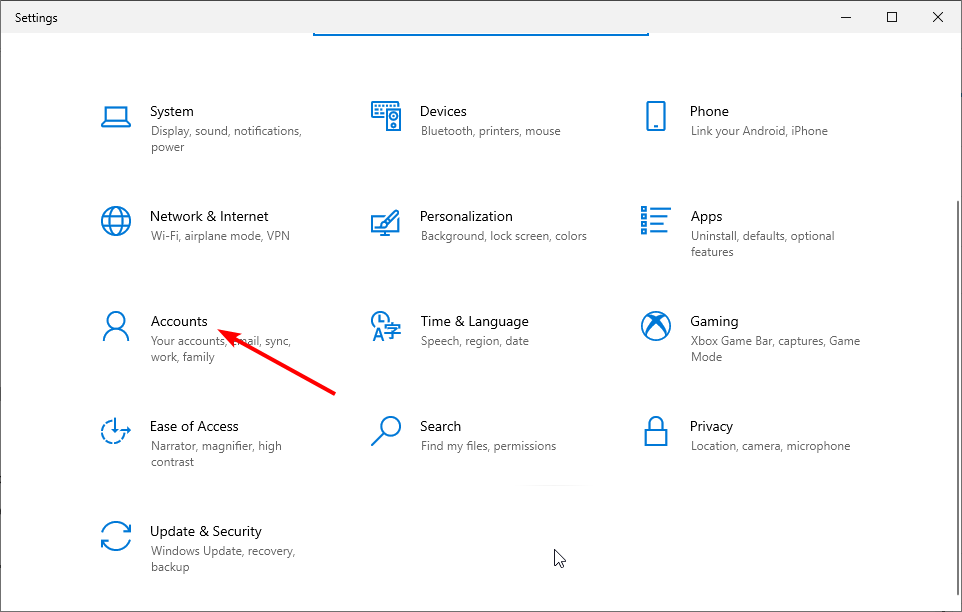The width and height of the screenshot is (962, 612).
Task: Open System settings via the laptop icon
Action: [116, 116]
